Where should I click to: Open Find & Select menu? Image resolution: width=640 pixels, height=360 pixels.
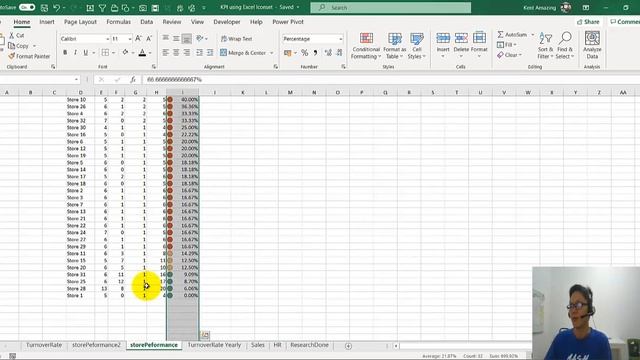pyautogui.click(x=565, y=46)
